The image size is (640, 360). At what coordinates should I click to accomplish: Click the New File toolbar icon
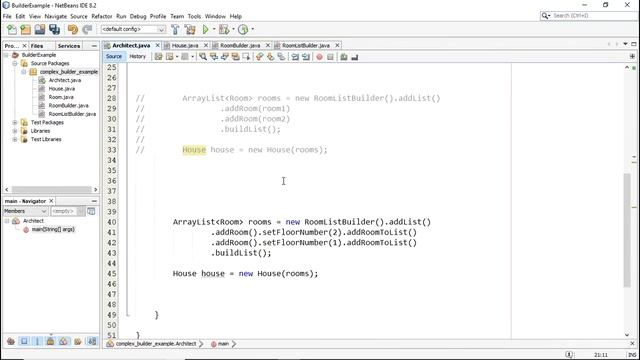12,29
